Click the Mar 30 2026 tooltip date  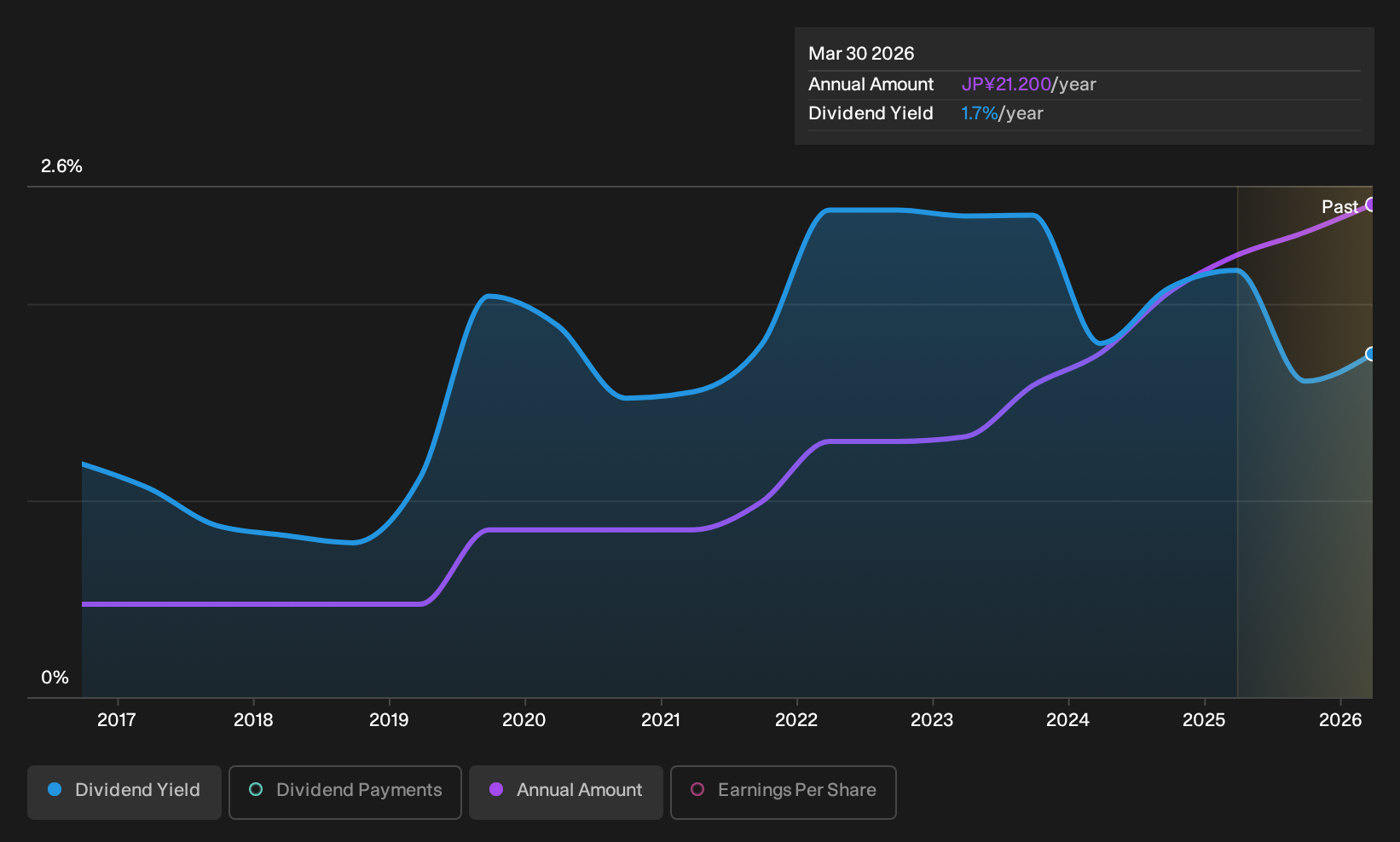(861, 54)
